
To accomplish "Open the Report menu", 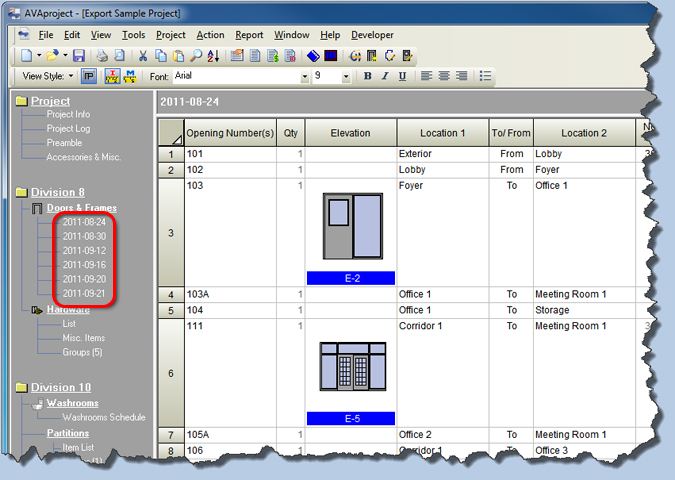I will click(x=249, y=35).
